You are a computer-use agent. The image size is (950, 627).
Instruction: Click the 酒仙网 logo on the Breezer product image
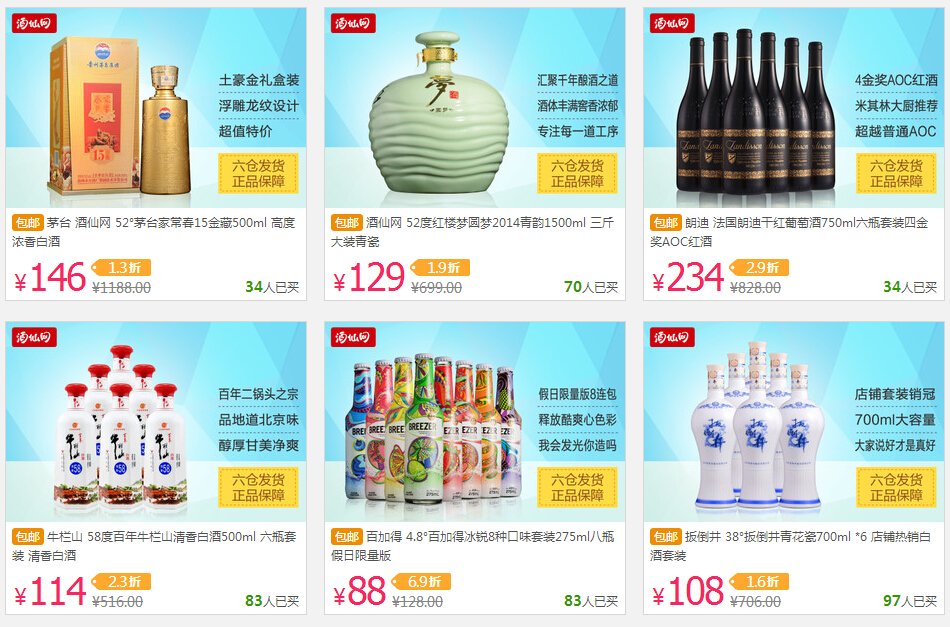(353, 337)
